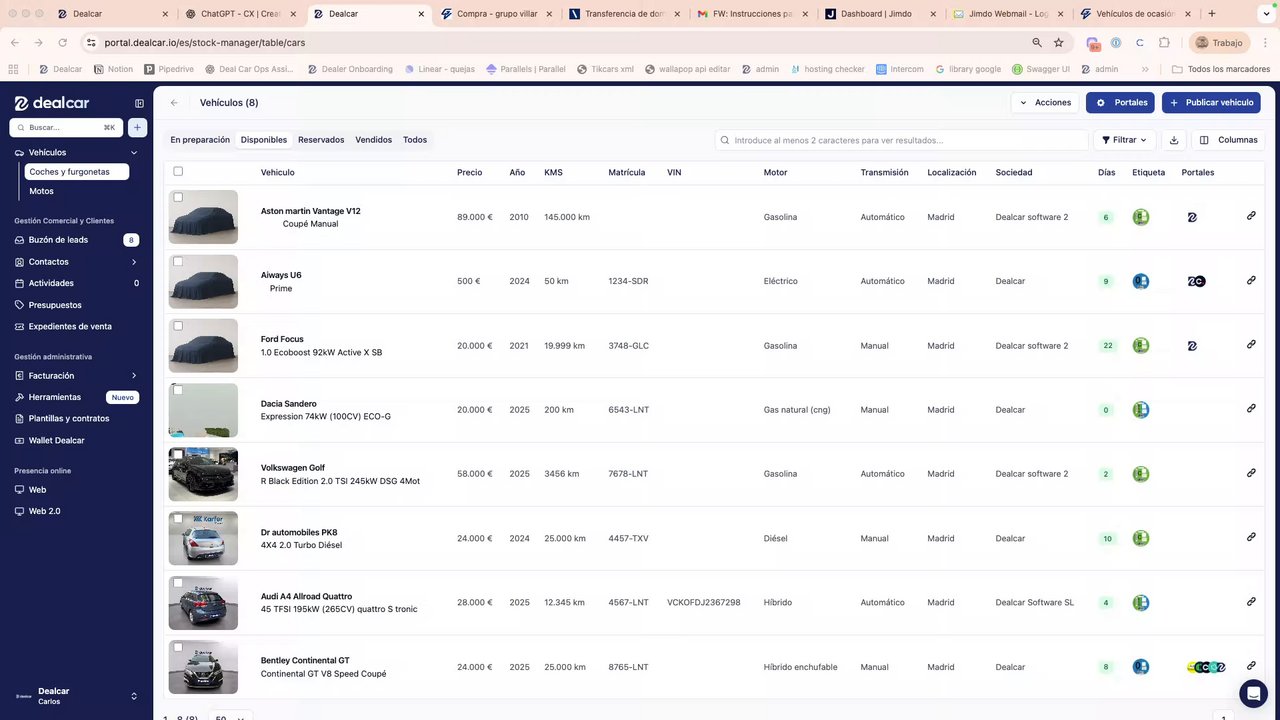The image size is (1280, 720).
Task: Click the portal icons in Bentley Continental row
Action: 1206,667
